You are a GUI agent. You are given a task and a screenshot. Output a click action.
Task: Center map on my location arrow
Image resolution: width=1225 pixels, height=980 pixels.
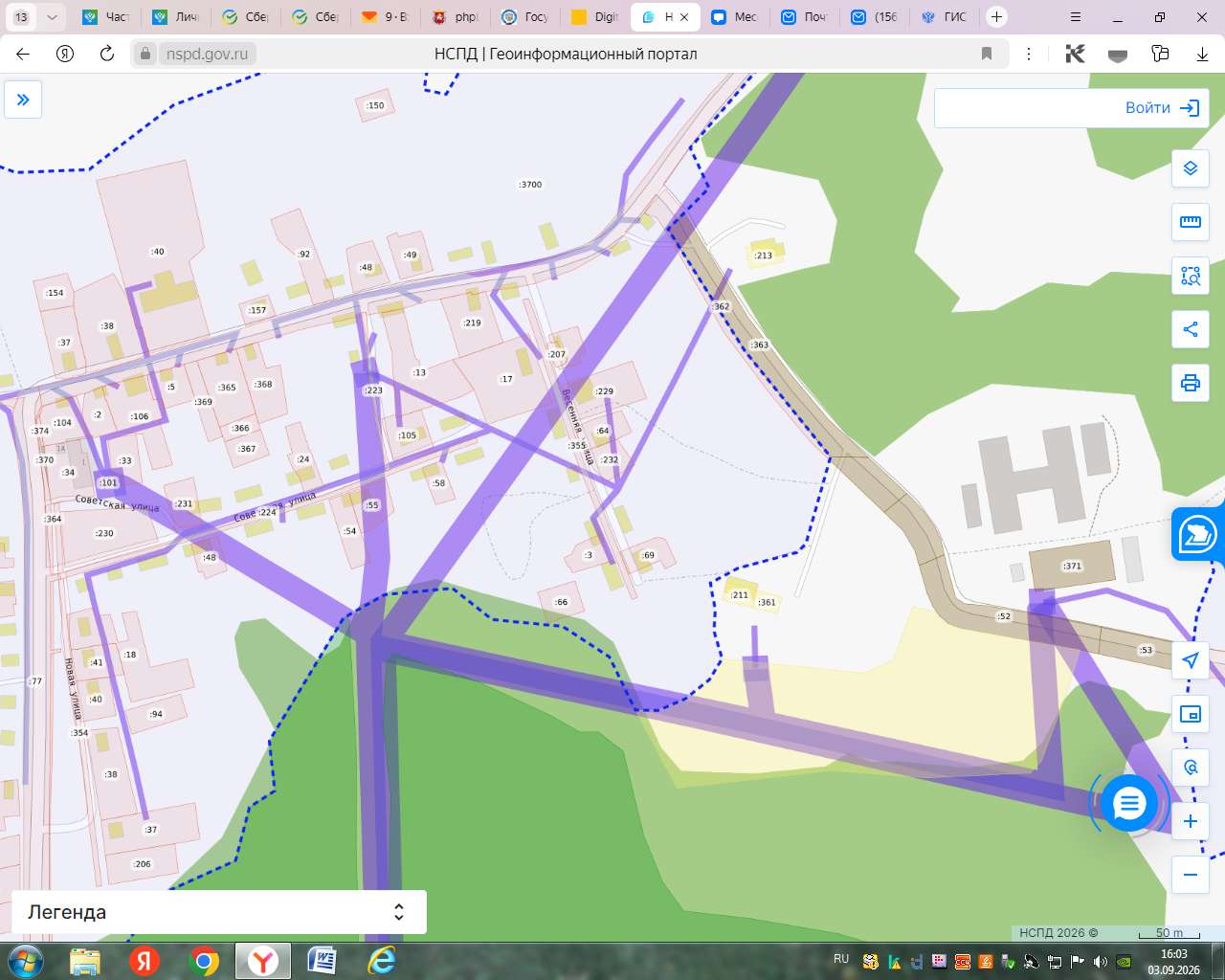click(x=1191, y=660)
